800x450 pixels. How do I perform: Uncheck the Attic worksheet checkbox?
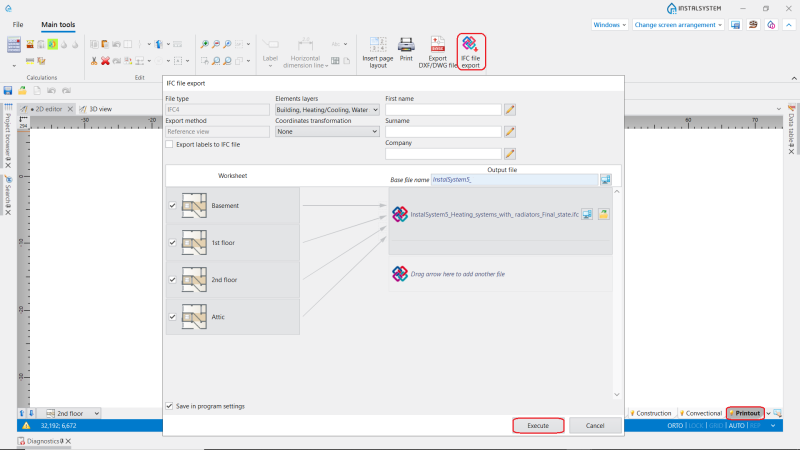click(x=172, y=317)
